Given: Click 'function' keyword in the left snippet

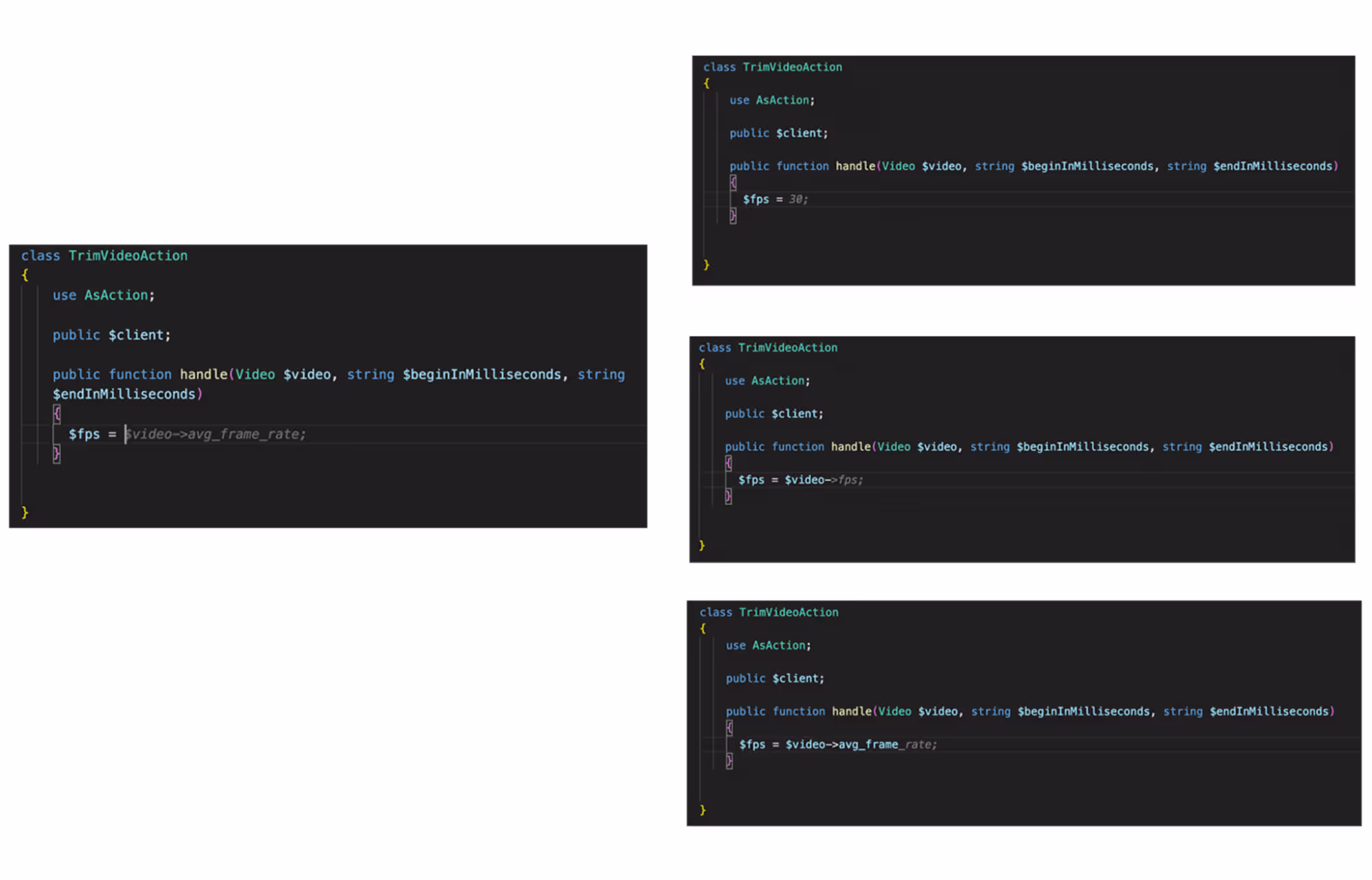Looking at the screenshot, I should click(140, 374).
